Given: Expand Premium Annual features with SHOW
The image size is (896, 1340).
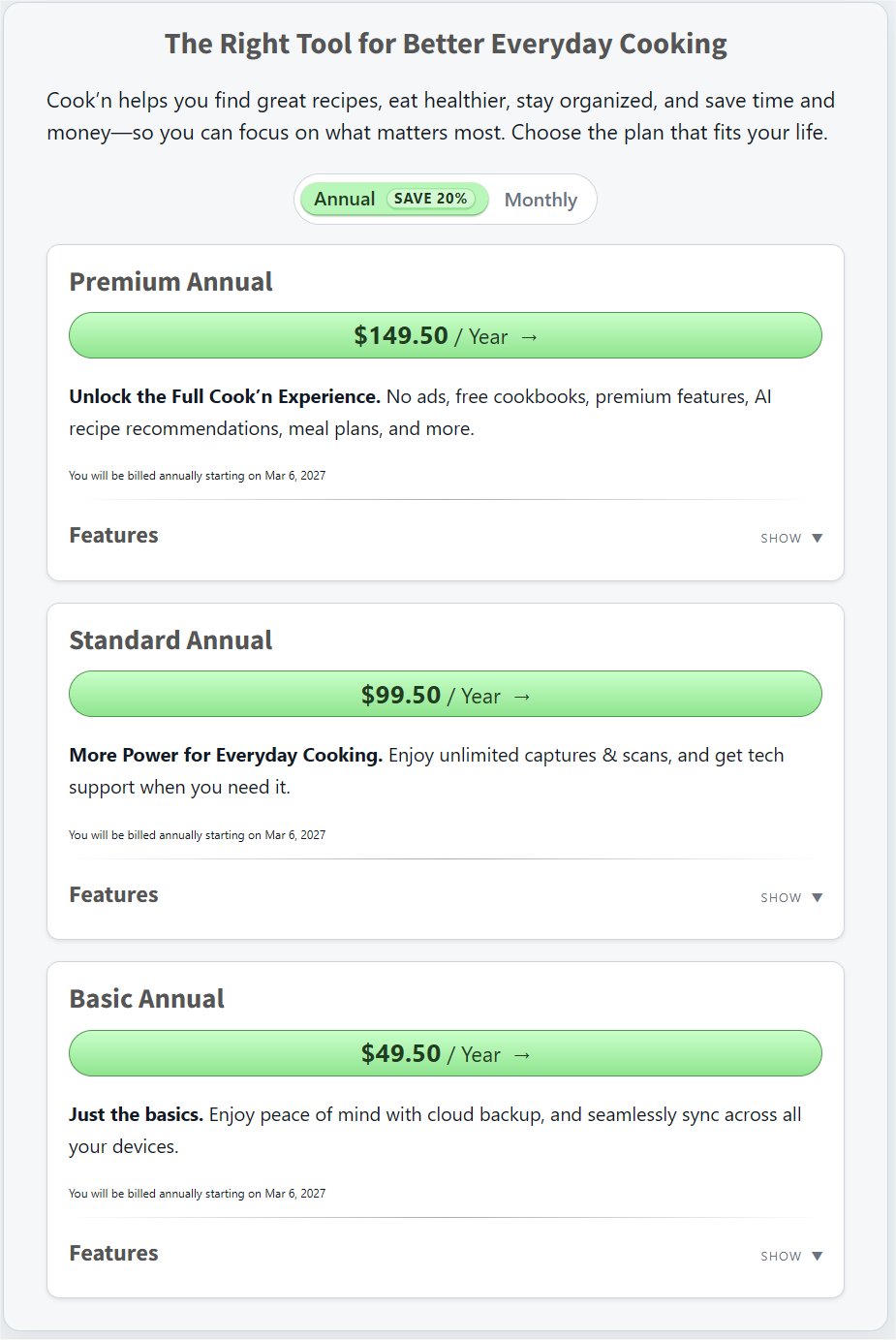Looking at the screenshot, I should [781, 539].
